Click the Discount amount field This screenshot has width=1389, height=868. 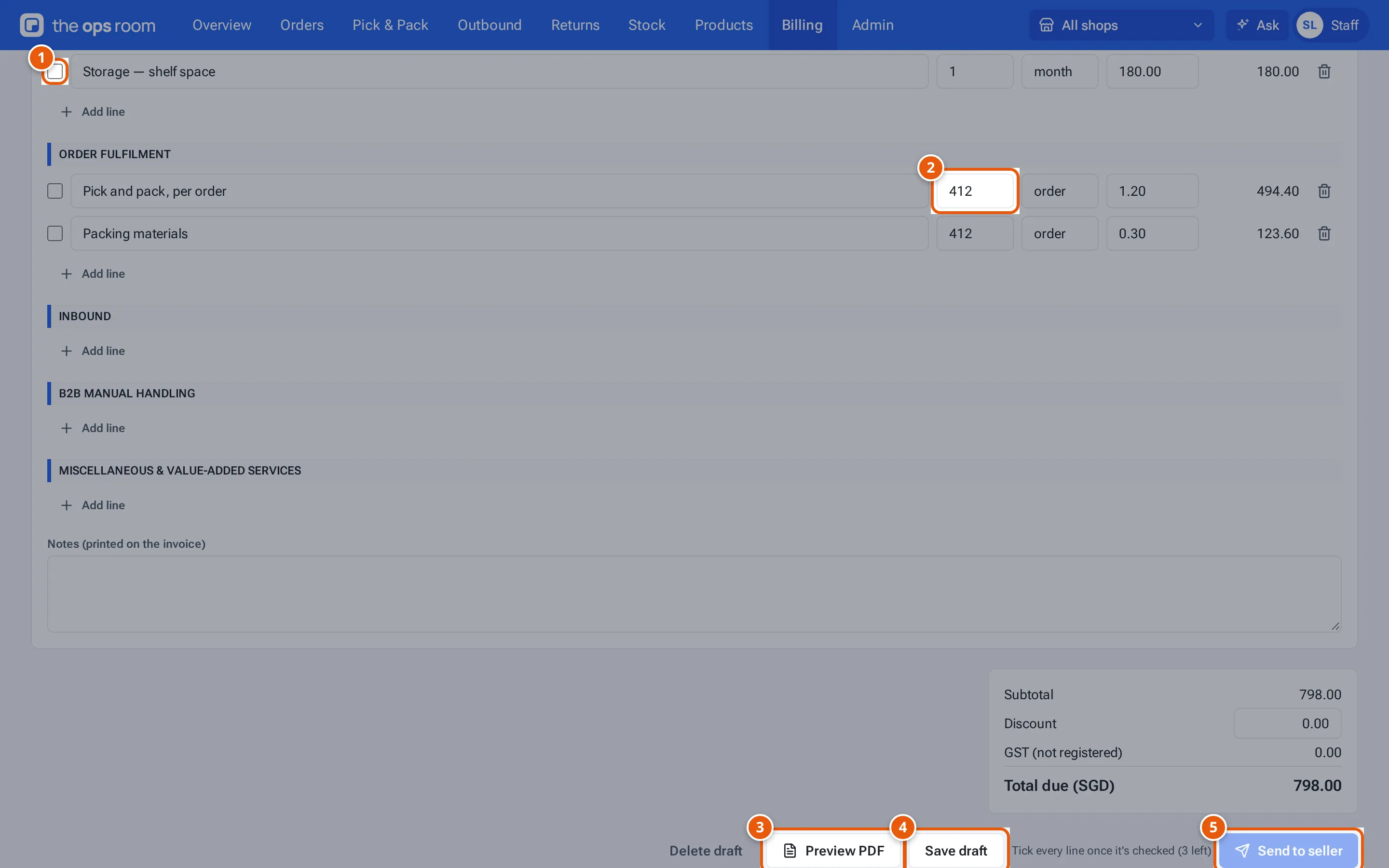pyautogui.click(x=1287, y=724)
